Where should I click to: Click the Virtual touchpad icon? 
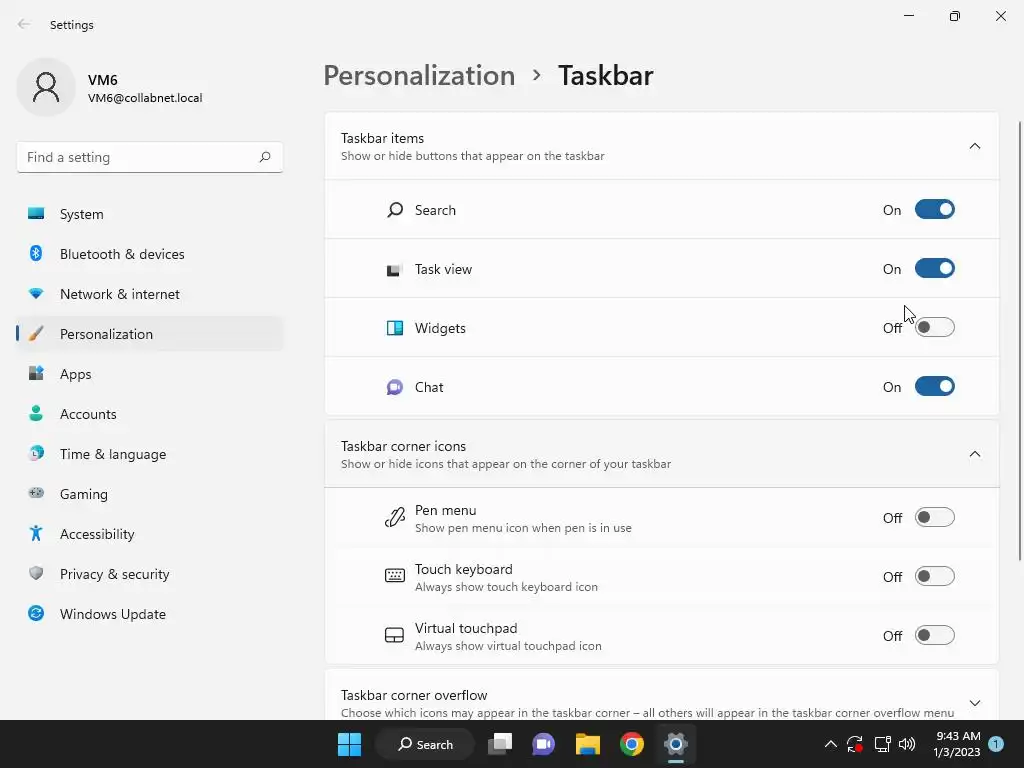(394, 635)
